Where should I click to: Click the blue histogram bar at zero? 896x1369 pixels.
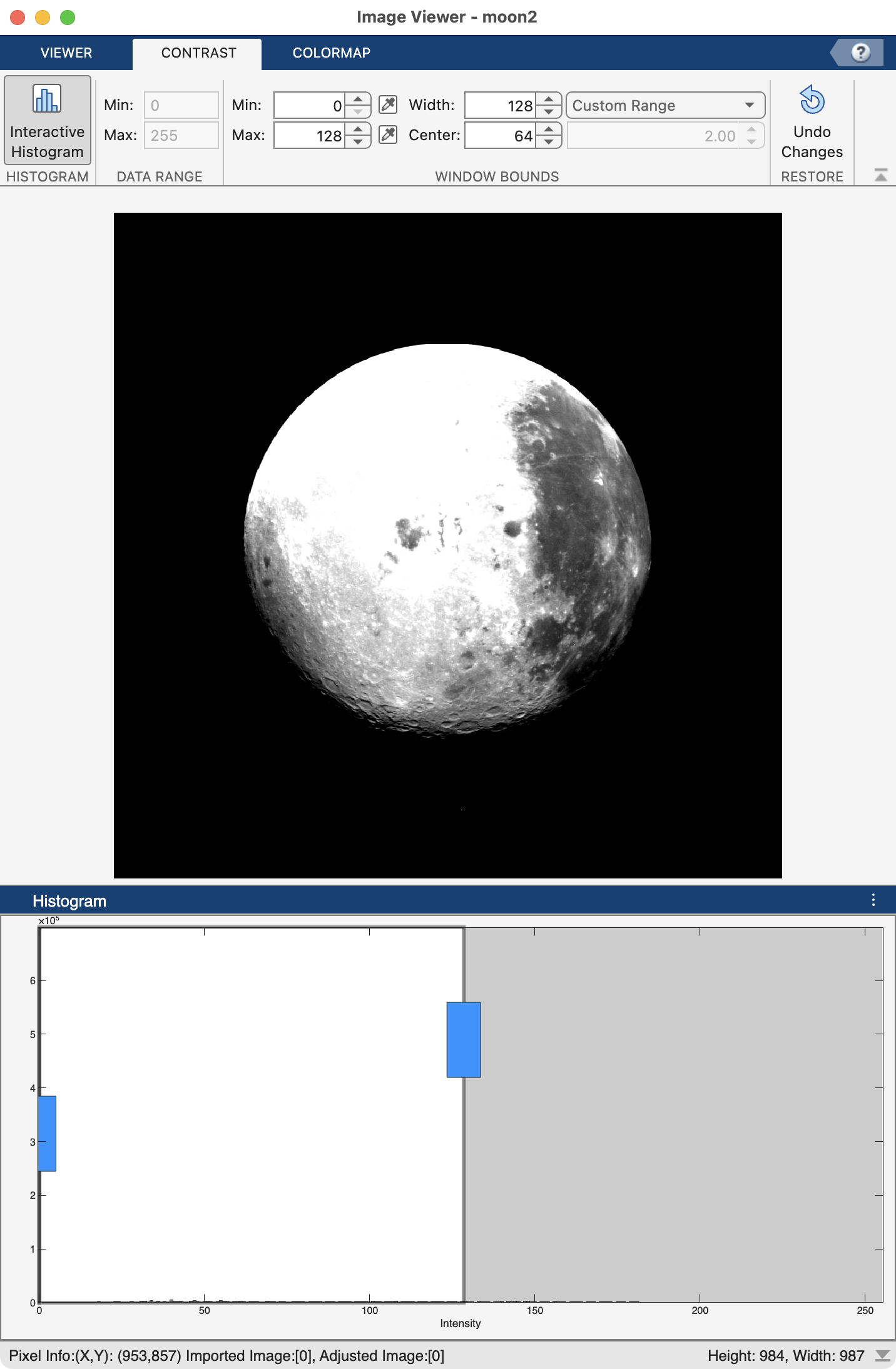[48, 1133]
